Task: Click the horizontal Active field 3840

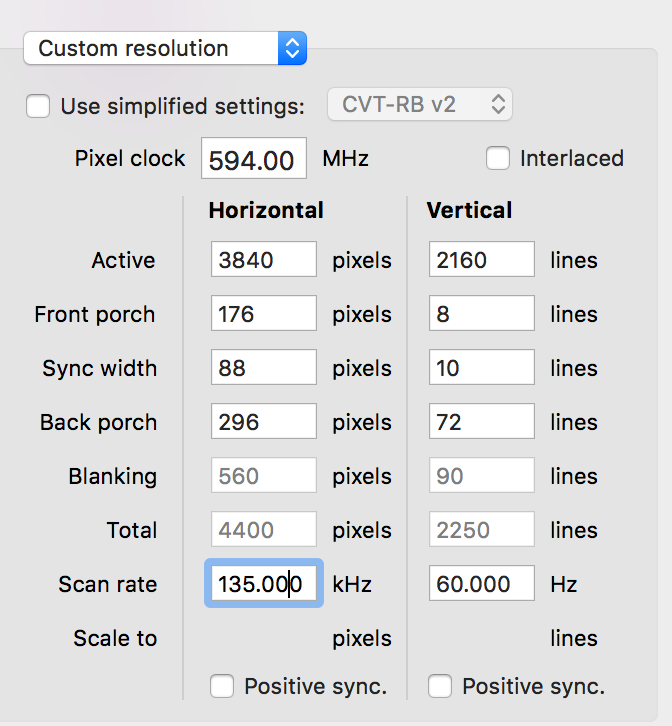Action: pos(264,260)
